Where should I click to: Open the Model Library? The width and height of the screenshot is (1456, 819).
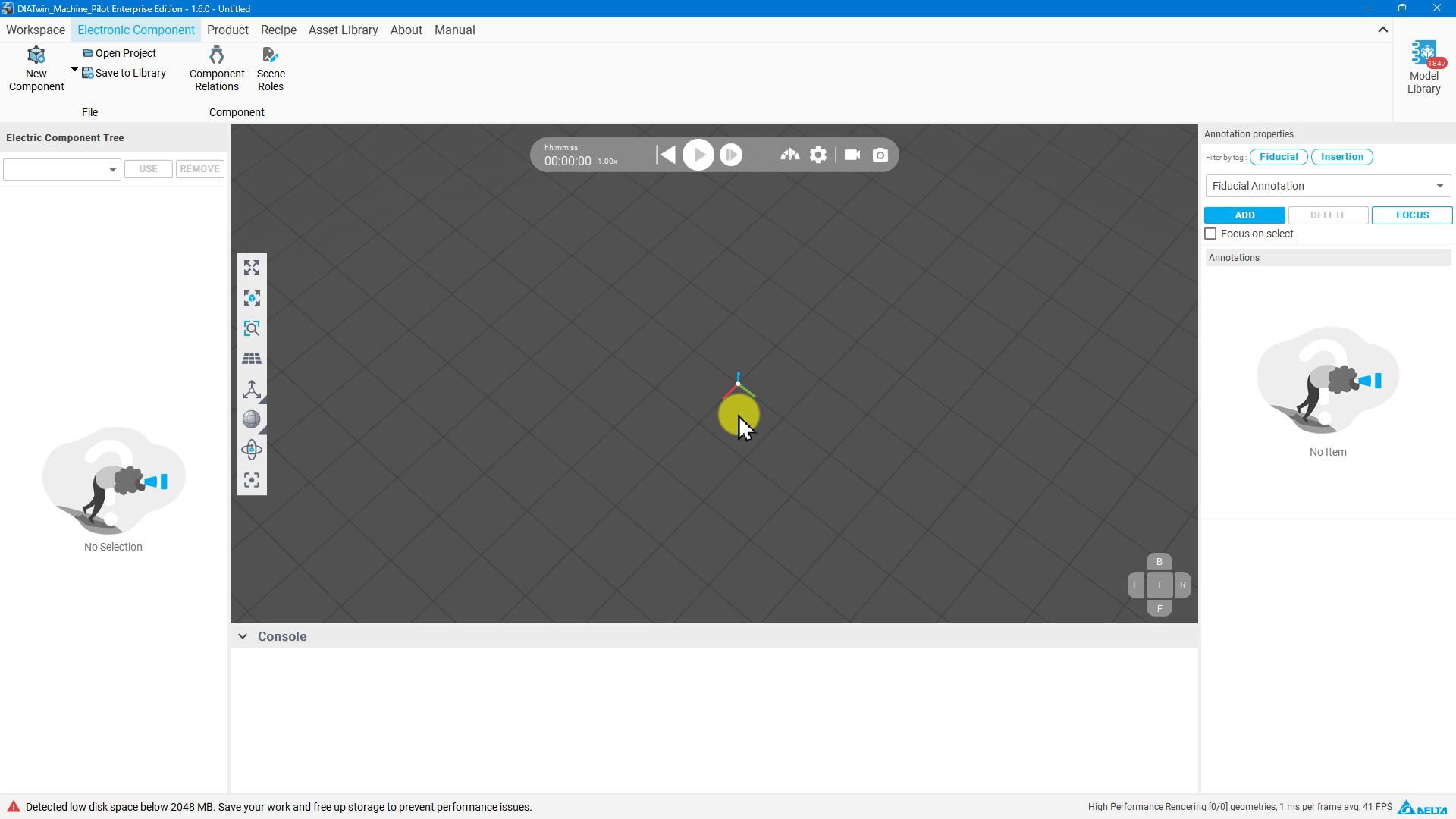pyautogui.click(x=1423, y=68)
